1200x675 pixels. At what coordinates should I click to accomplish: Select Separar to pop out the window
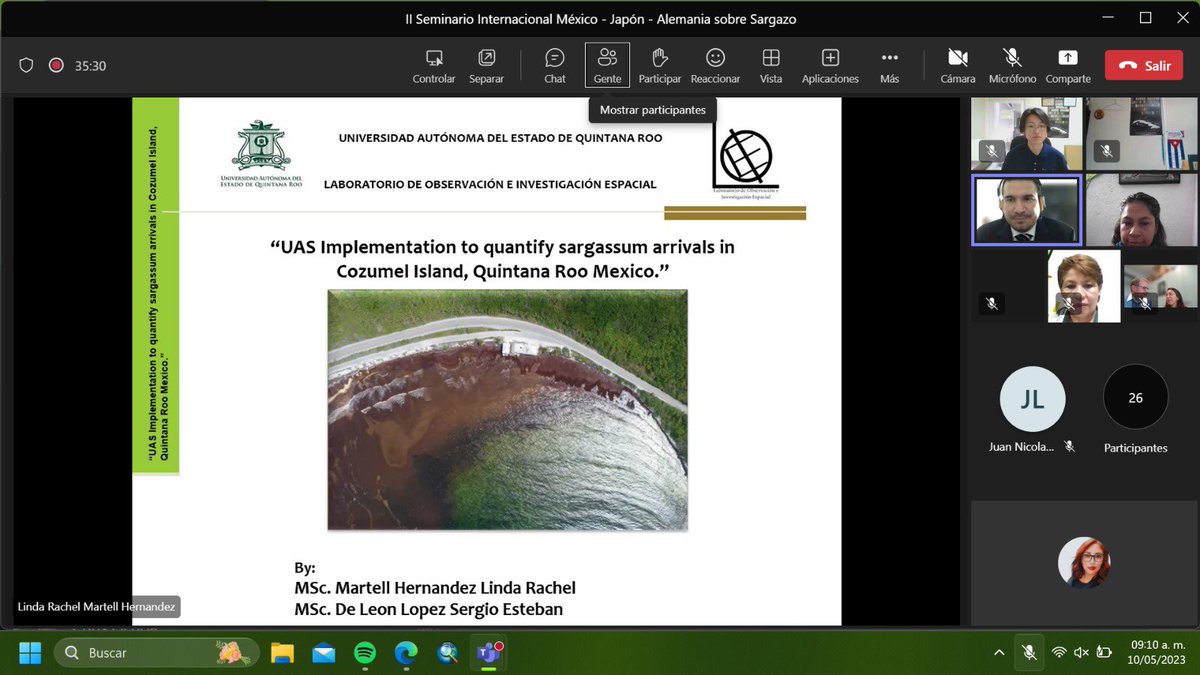pos(487,65)
